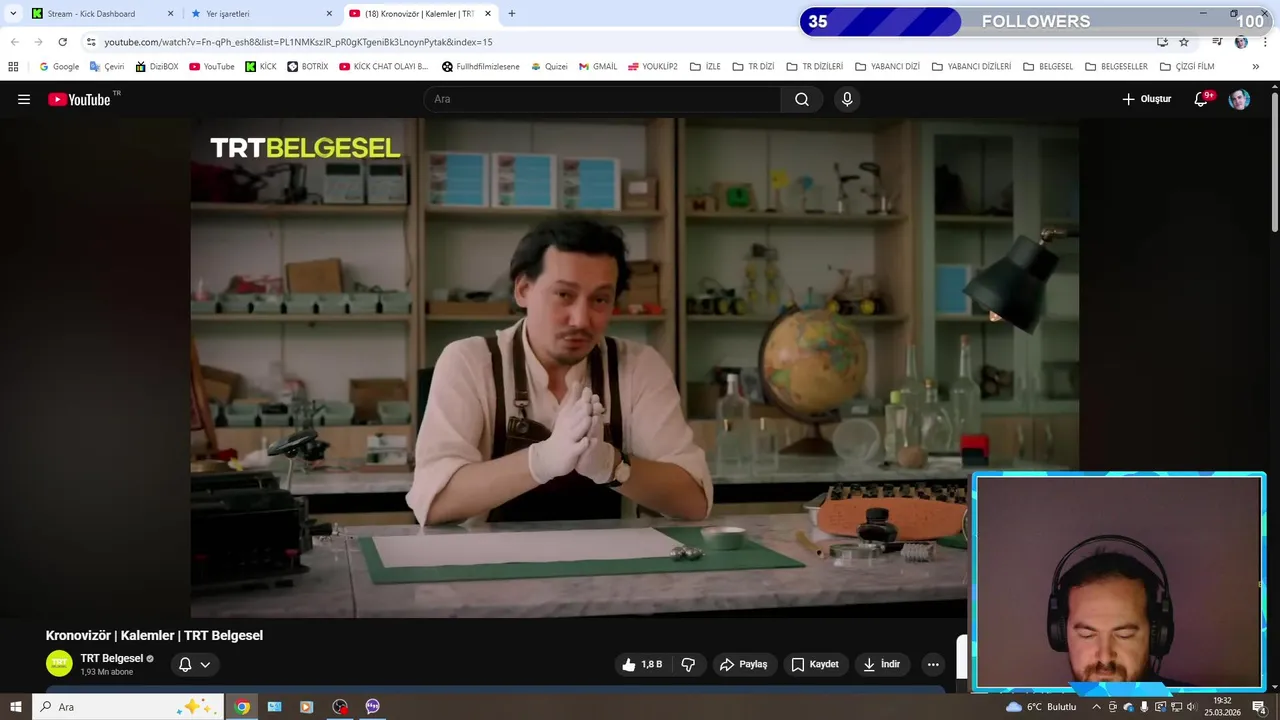Go forward with the browser forward arrow
The image size is (1280, 720).
[x=38, y=42]
